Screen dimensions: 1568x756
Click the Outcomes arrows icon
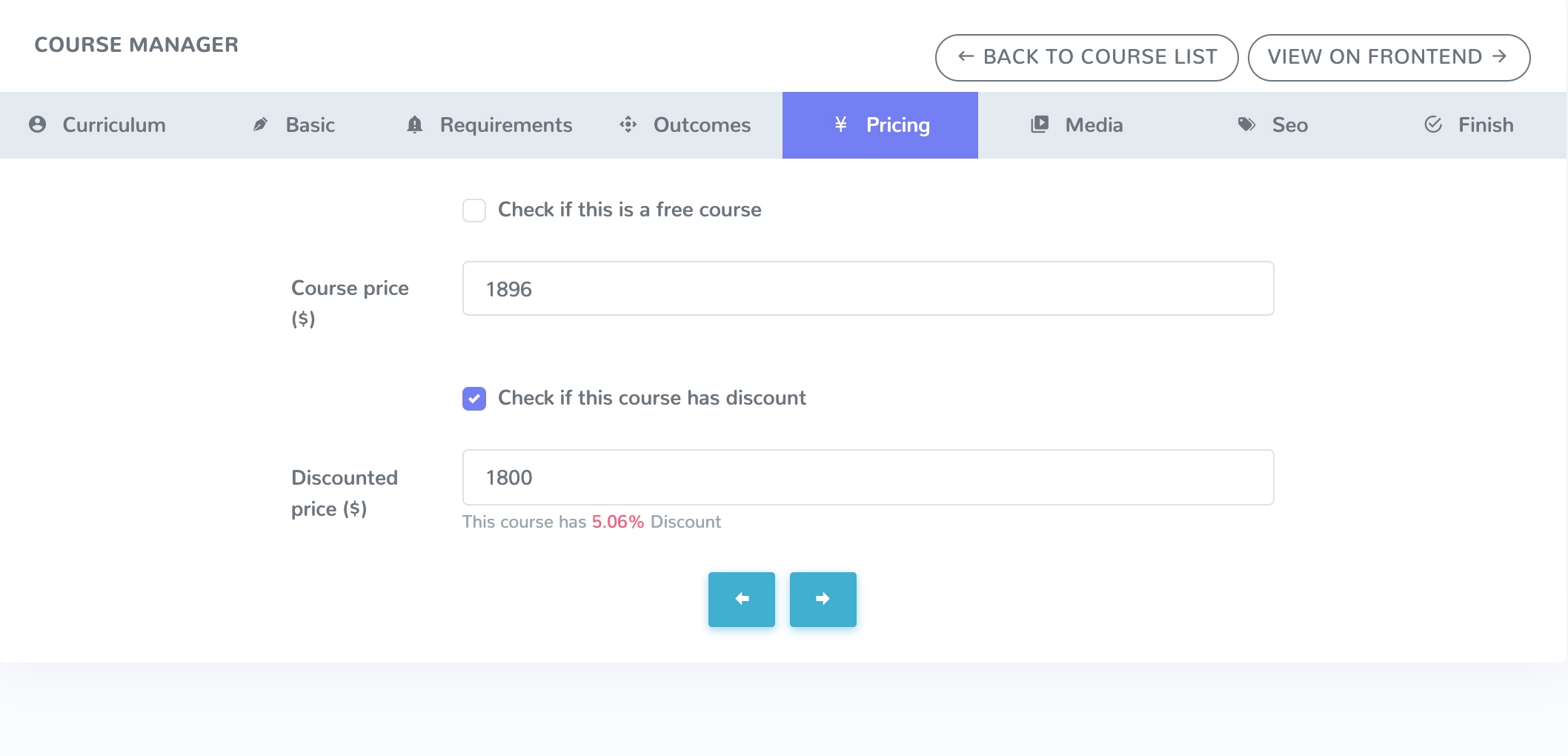628,125
